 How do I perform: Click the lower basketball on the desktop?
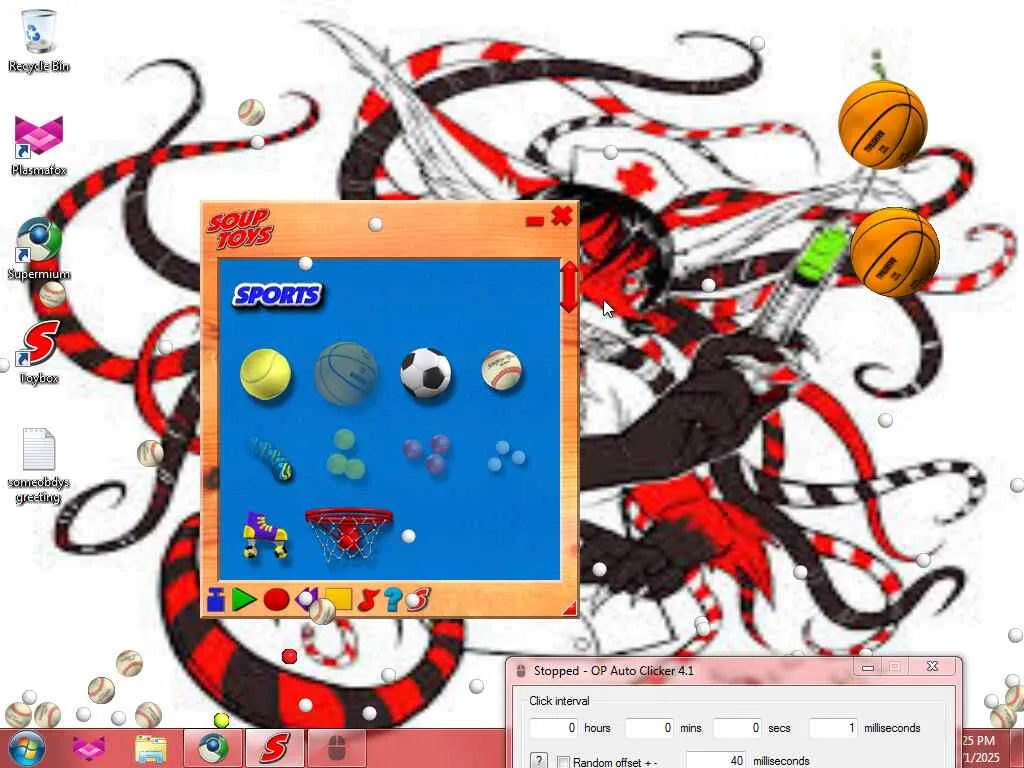(895, 252)
